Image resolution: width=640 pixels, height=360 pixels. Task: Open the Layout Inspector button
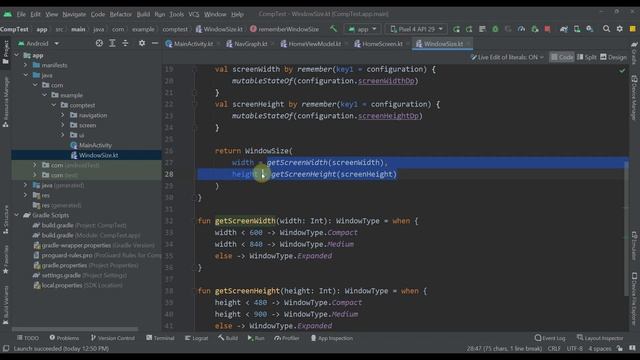(600, 338)
